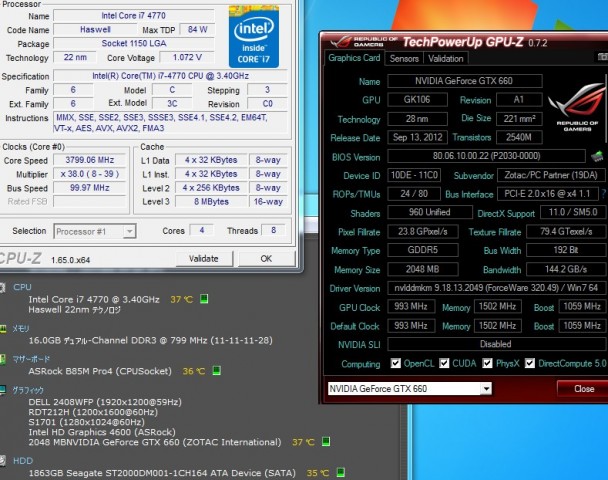Click the Level 3 cache value 8 MBytes
This screenshot has height=480, width=608.
(211, 201)
